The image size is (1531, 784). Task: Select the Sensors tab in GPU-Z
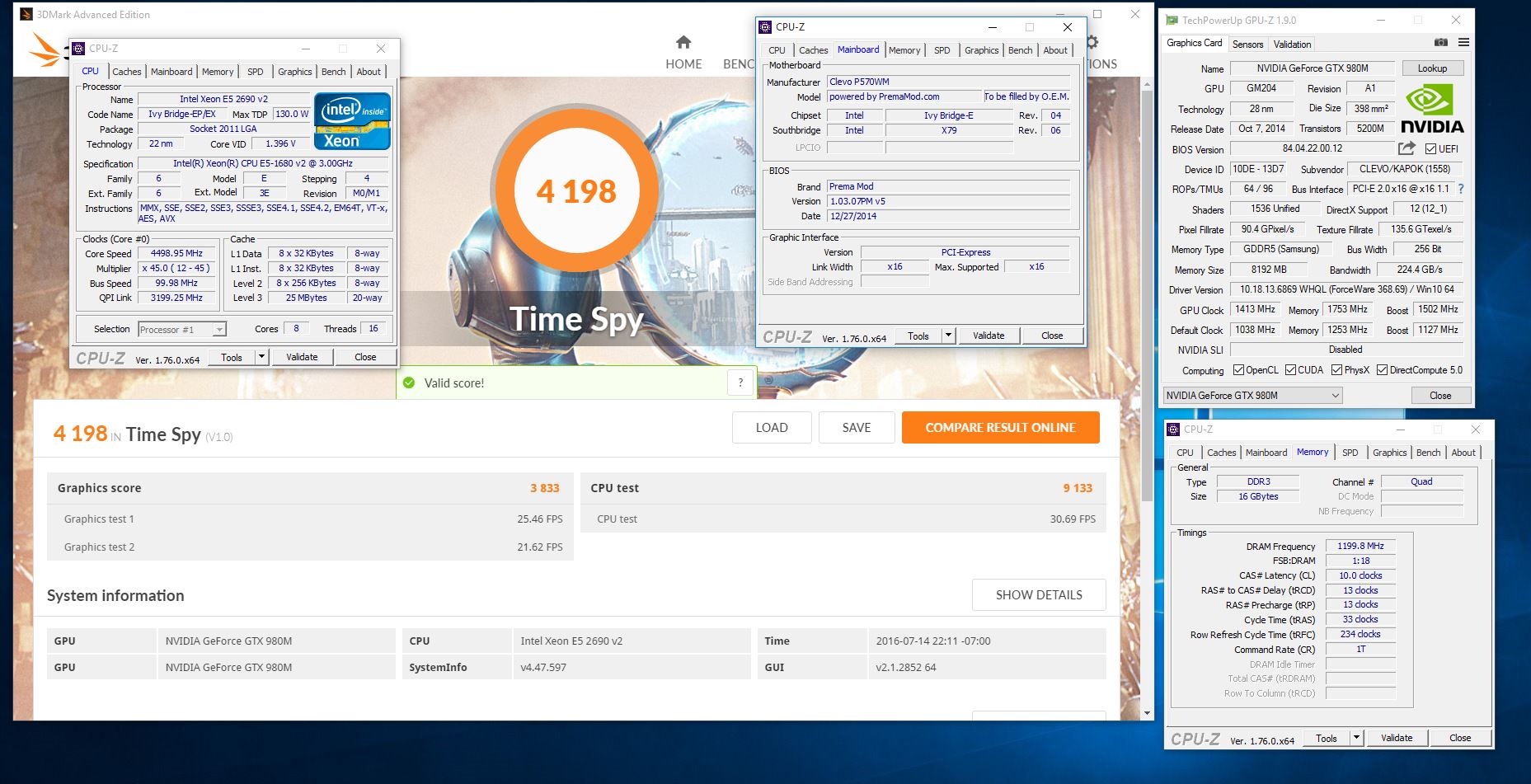point(1247,45)
